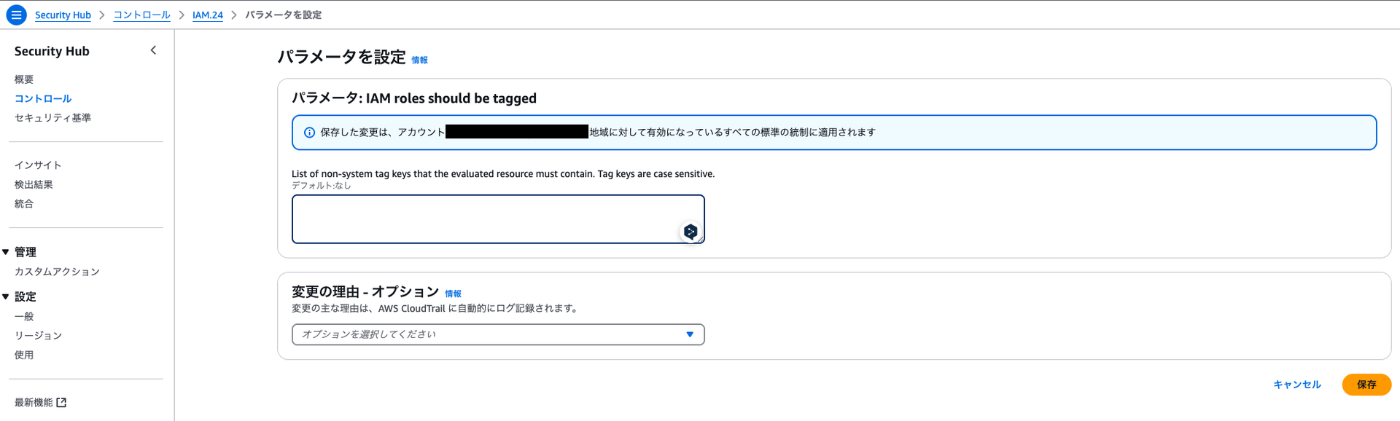The width and height of the screenshot is (1400, 421).
Task: Open 使用 in the sidebar
Action: click(x=24, y=355)
